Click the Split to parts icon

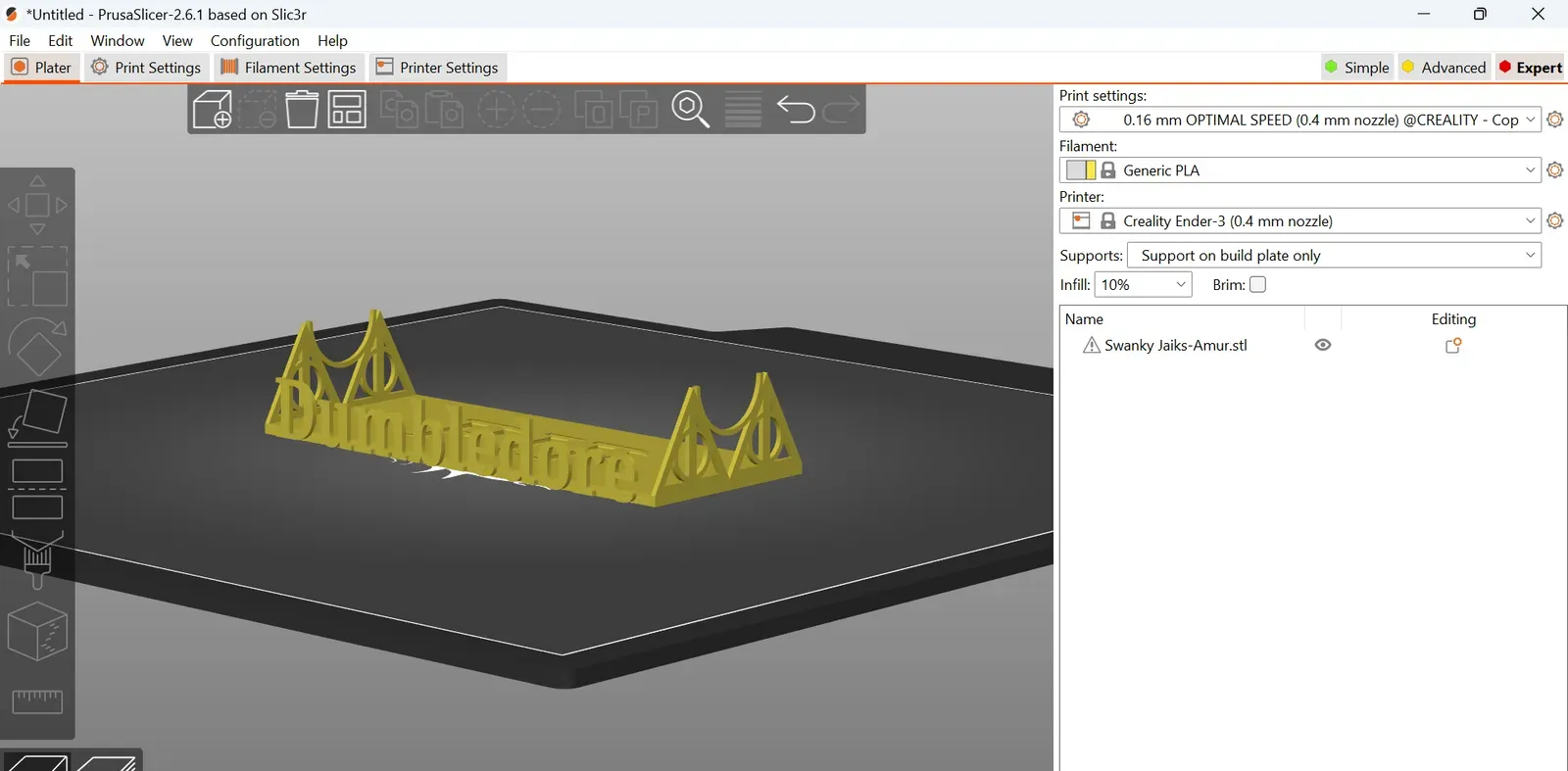[x=638, y=109]
